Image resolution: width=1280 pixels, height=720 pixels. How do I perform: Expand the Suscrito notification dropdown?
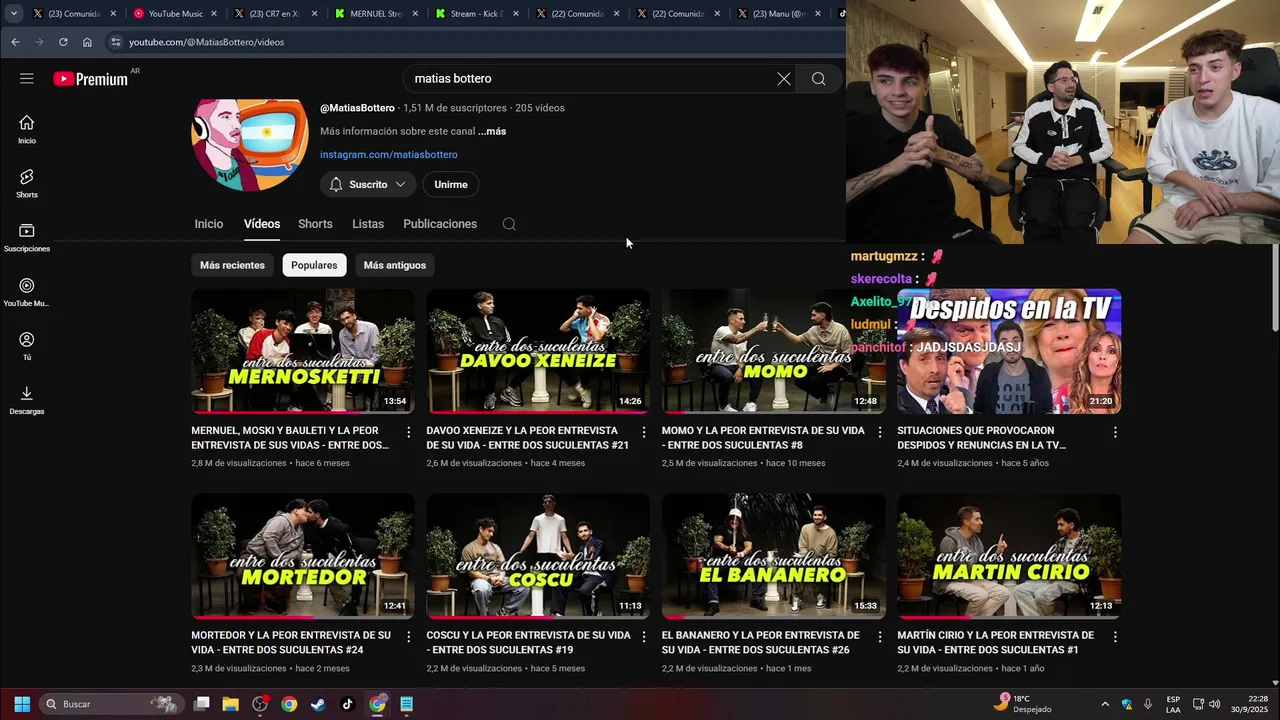click(368, 184)
